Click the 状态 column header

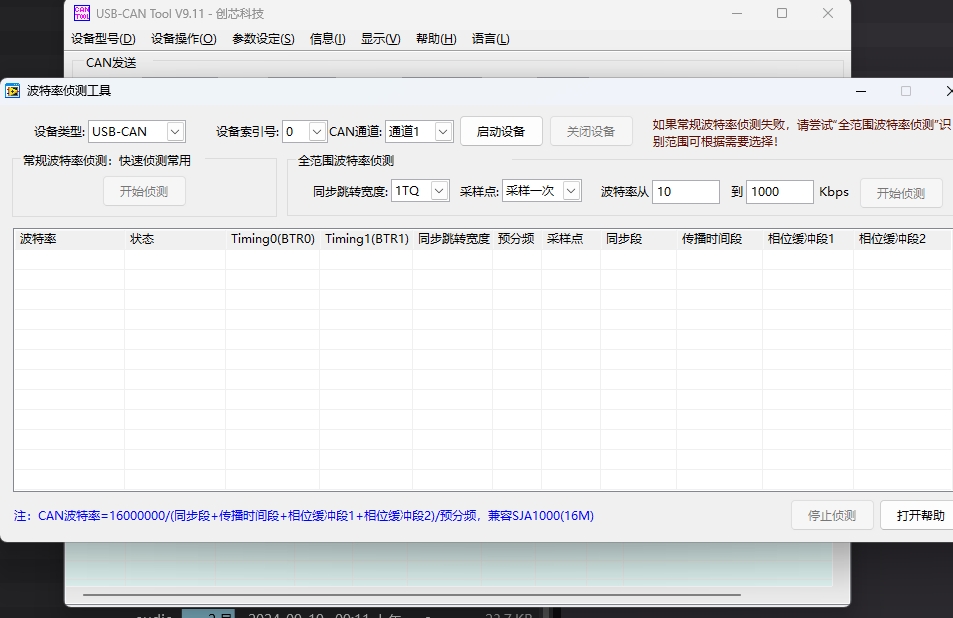[175, 239]
